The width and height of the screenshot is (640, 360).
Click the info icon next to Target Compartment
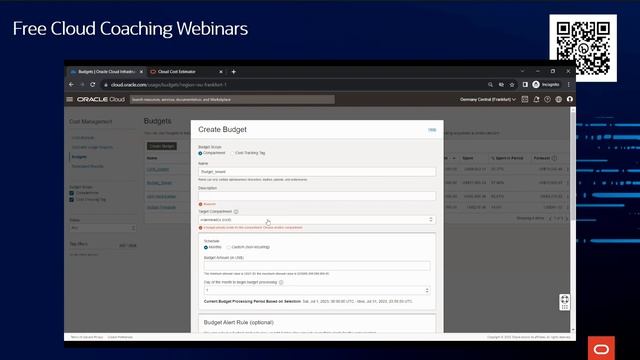pos(236,211)
